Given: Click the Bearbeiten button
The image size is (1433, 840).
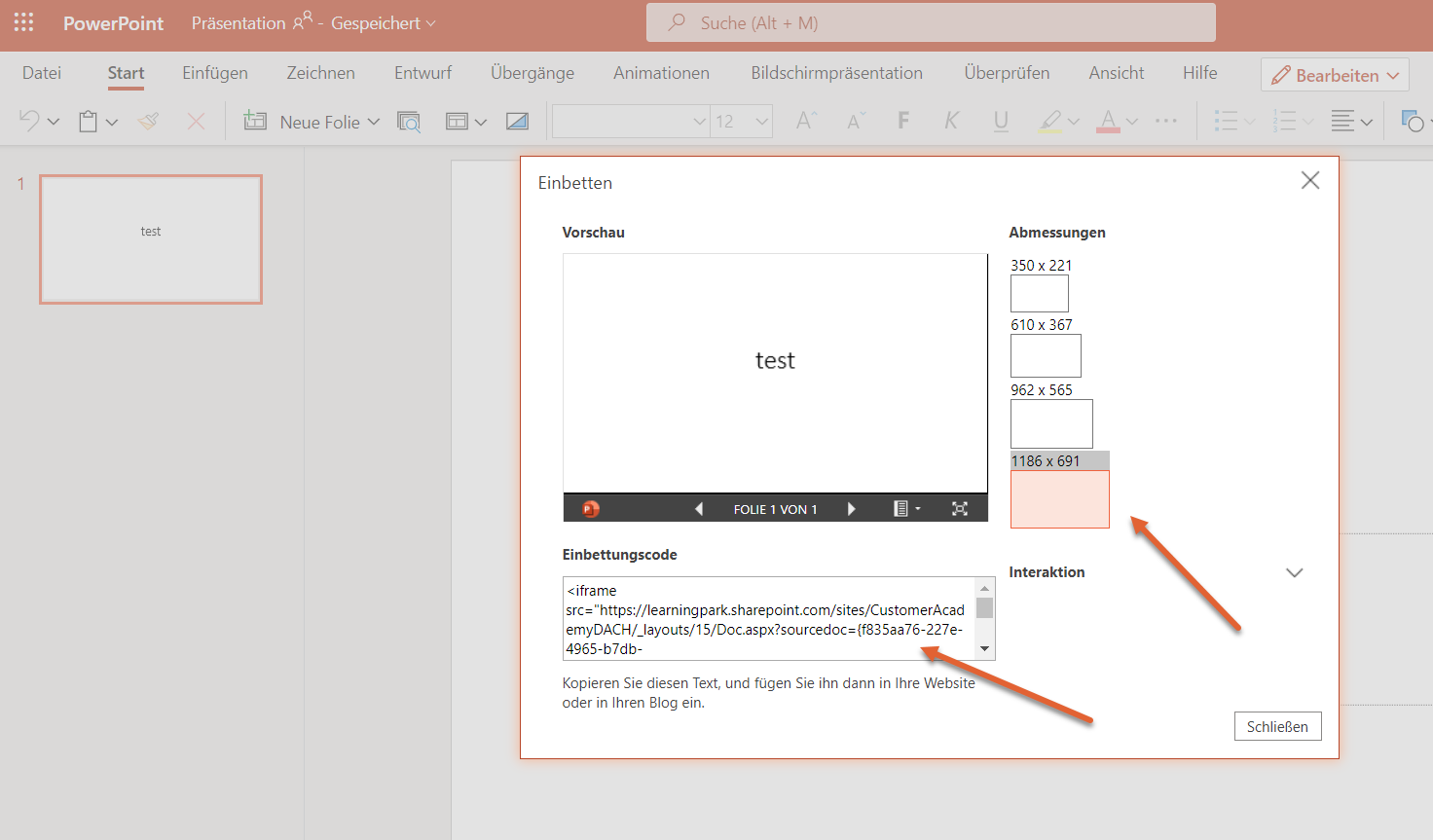Looking at the screenshot, I should (x=1335, y=74).
